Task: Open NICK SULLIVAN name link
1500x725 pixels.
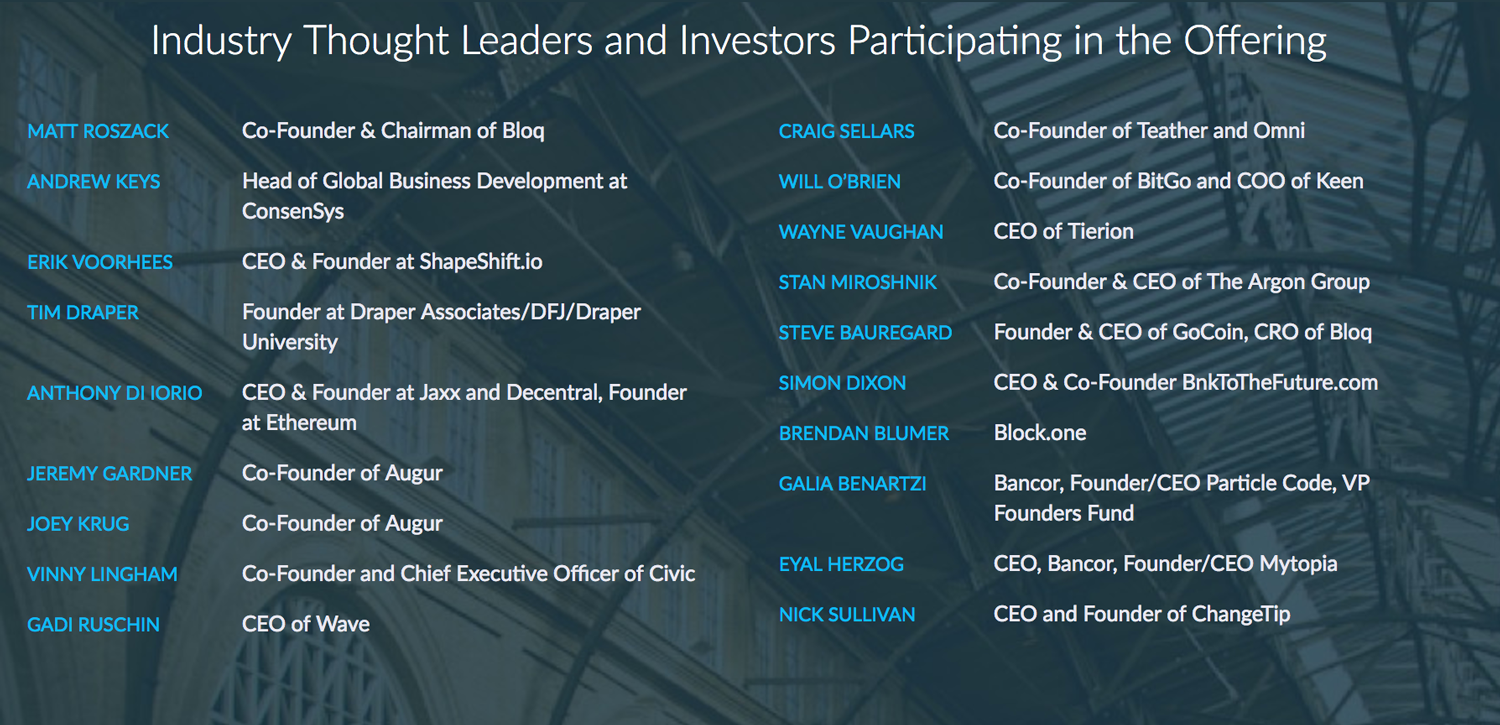Action: (847, 615)
